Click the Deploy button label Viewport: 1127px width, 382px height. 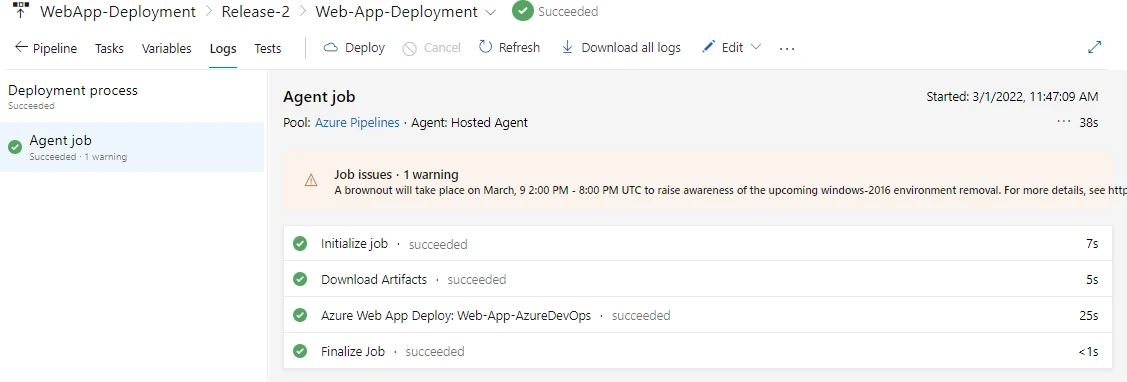point(365,47)
